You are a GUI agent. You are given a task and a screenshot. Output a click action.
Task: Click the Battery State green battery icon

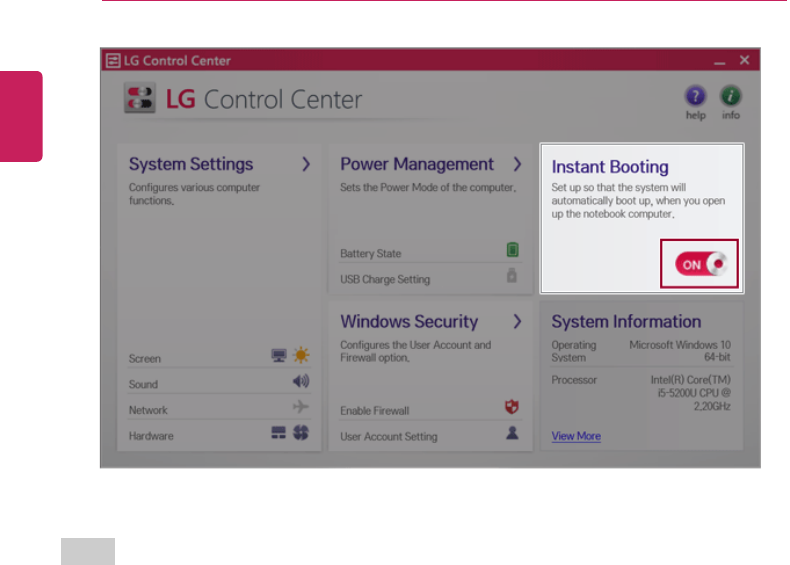pyautogui.click(x=512, y=249)
